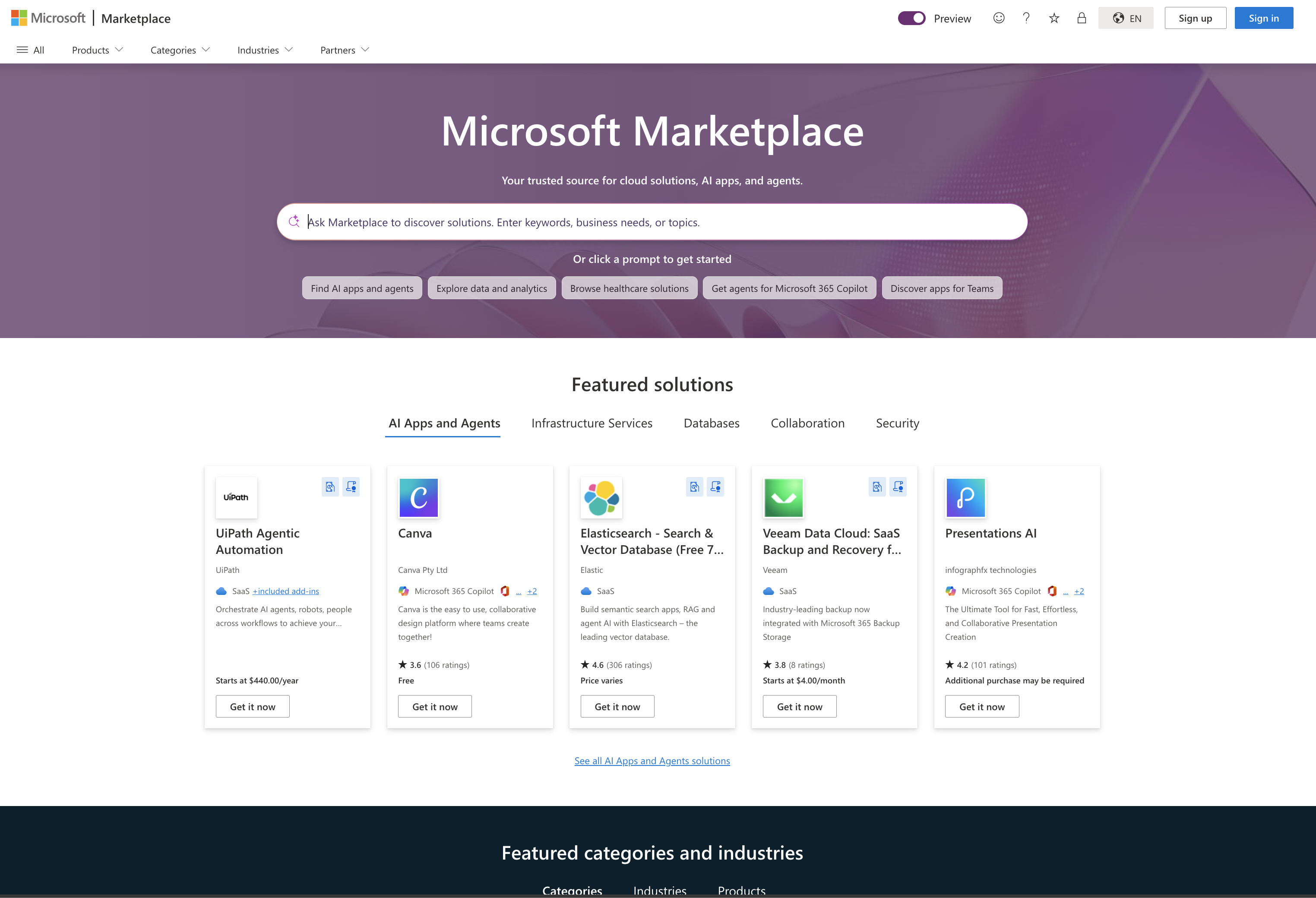The width and height of the screenshot is (1316, 898).
Task: Click the Elasticsearch product logo
Action: 601,498
